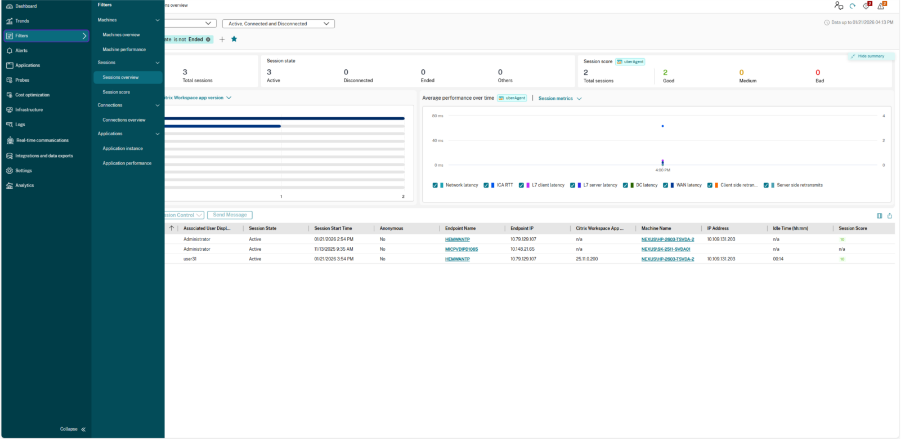
Task: Click Real-time communications icon
Action: click(9, 140)
